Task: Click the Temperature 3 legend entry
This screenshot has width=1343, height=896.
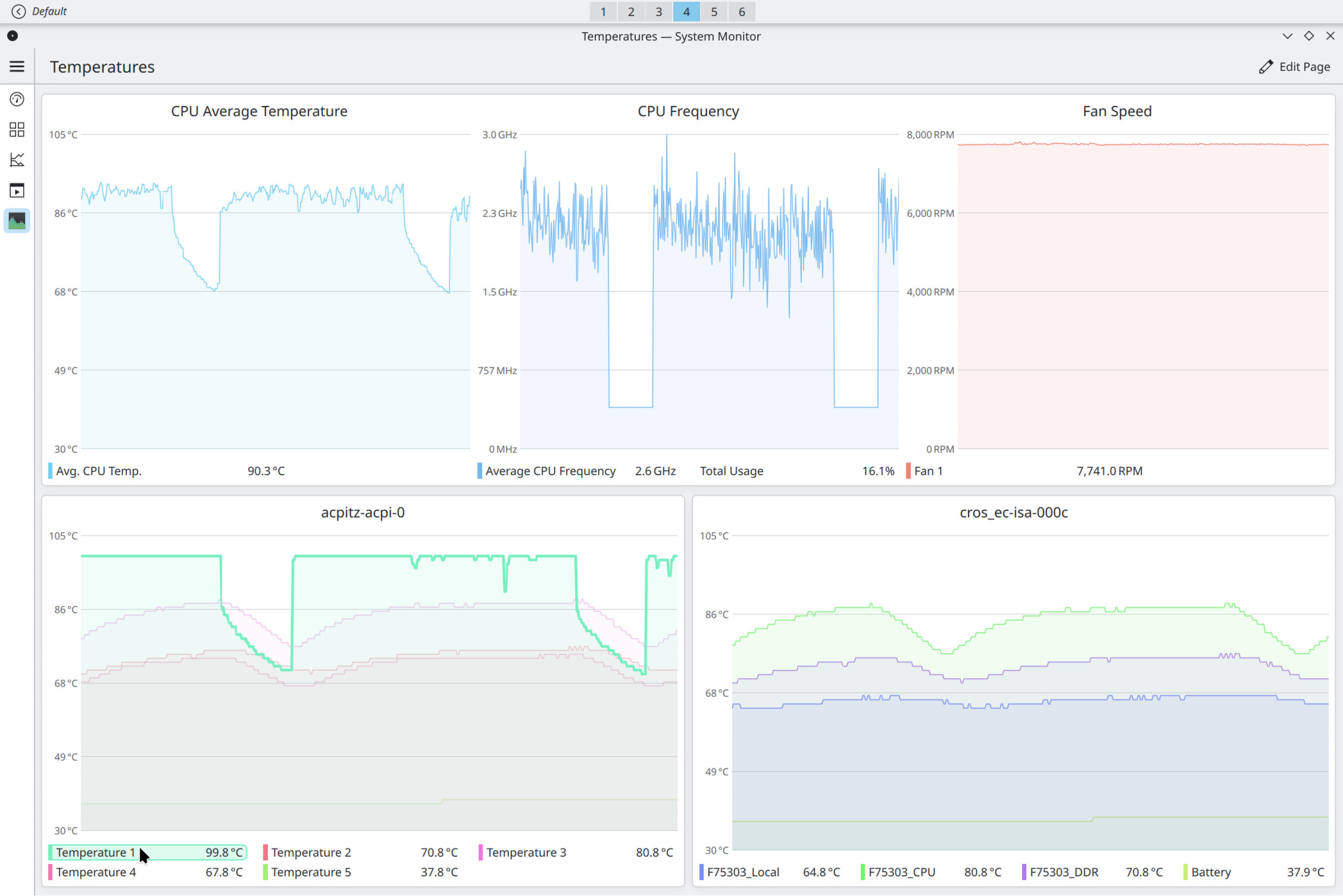Action: pos(577,852)
